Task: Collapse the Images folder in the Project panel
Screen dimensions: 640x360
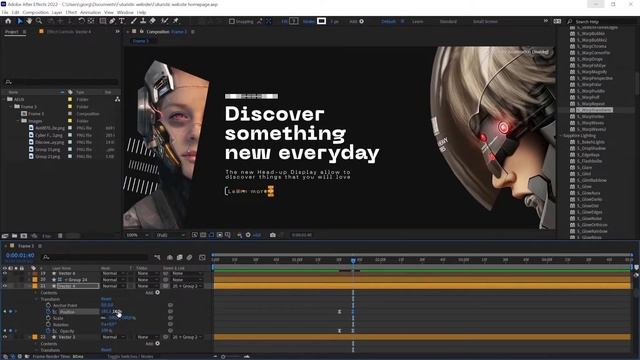Action: click(18, 121)
